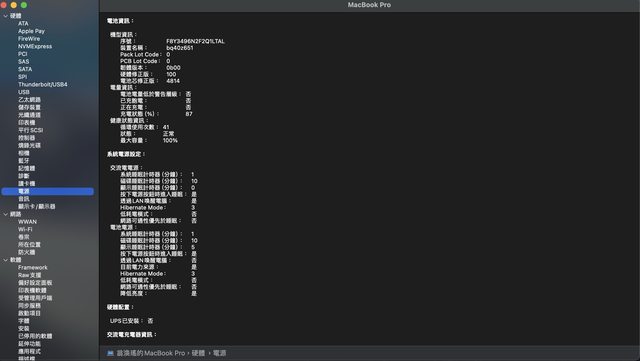
Task: Open 音訊 in the sidebar
Action: [24, 199]
